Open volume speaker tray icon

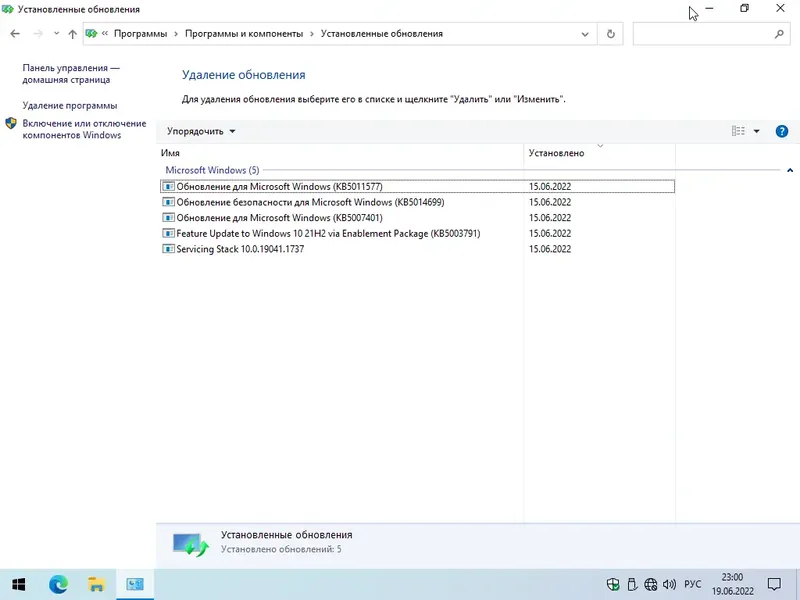pyautogui.click(x=669, y=585)
